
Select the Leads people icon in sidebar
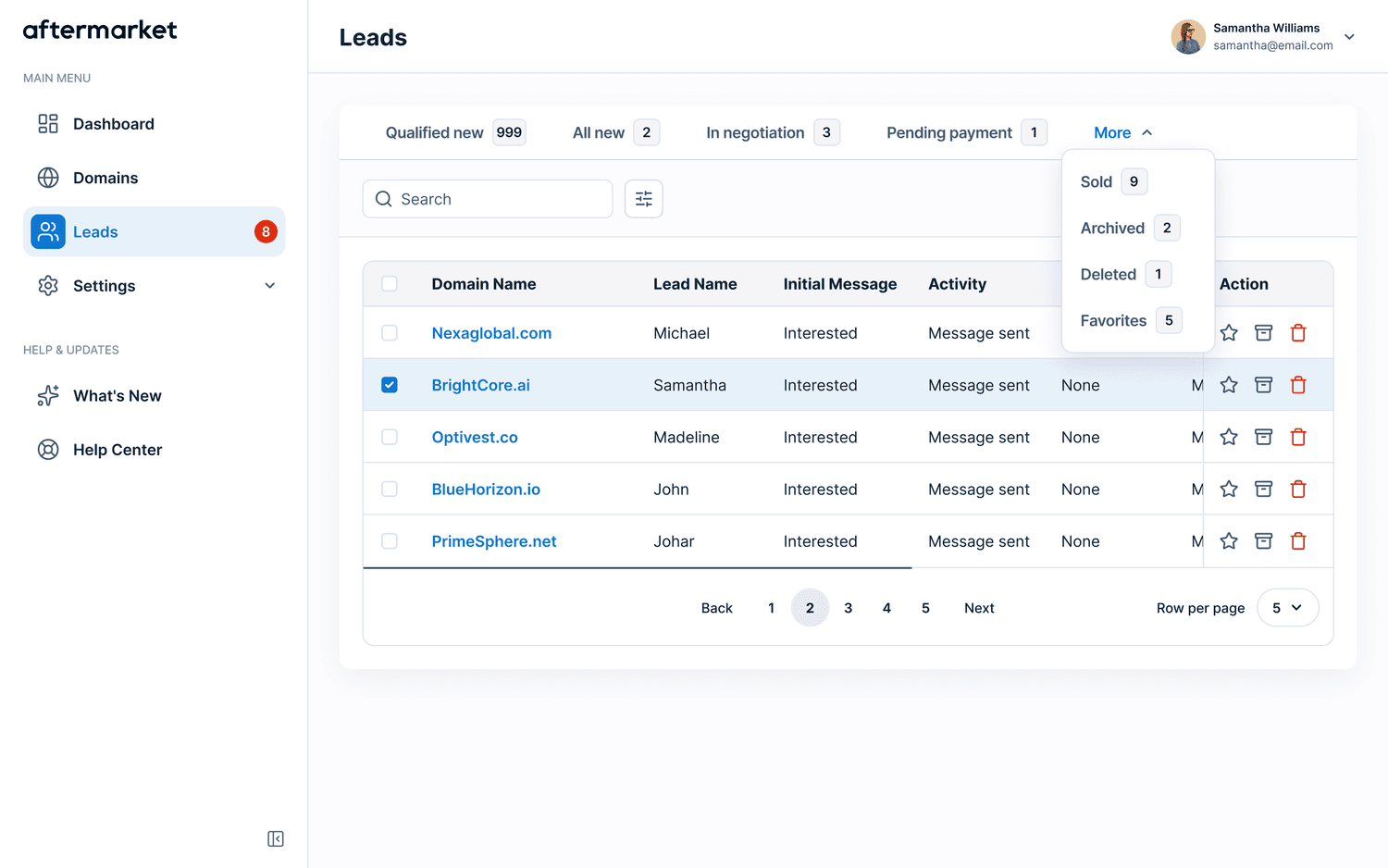(48, 231)
